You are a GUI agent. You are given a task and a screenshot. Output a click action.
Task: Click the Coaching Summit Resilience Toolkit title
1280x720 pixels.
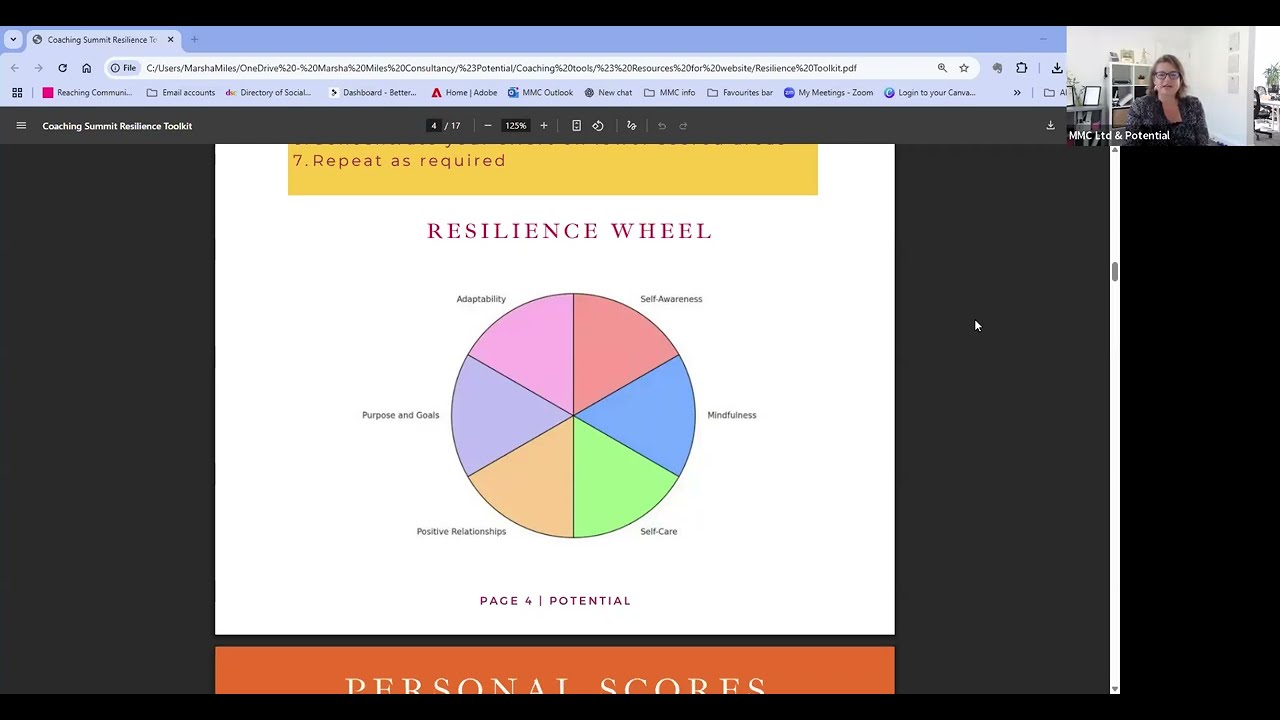point(117,126)
